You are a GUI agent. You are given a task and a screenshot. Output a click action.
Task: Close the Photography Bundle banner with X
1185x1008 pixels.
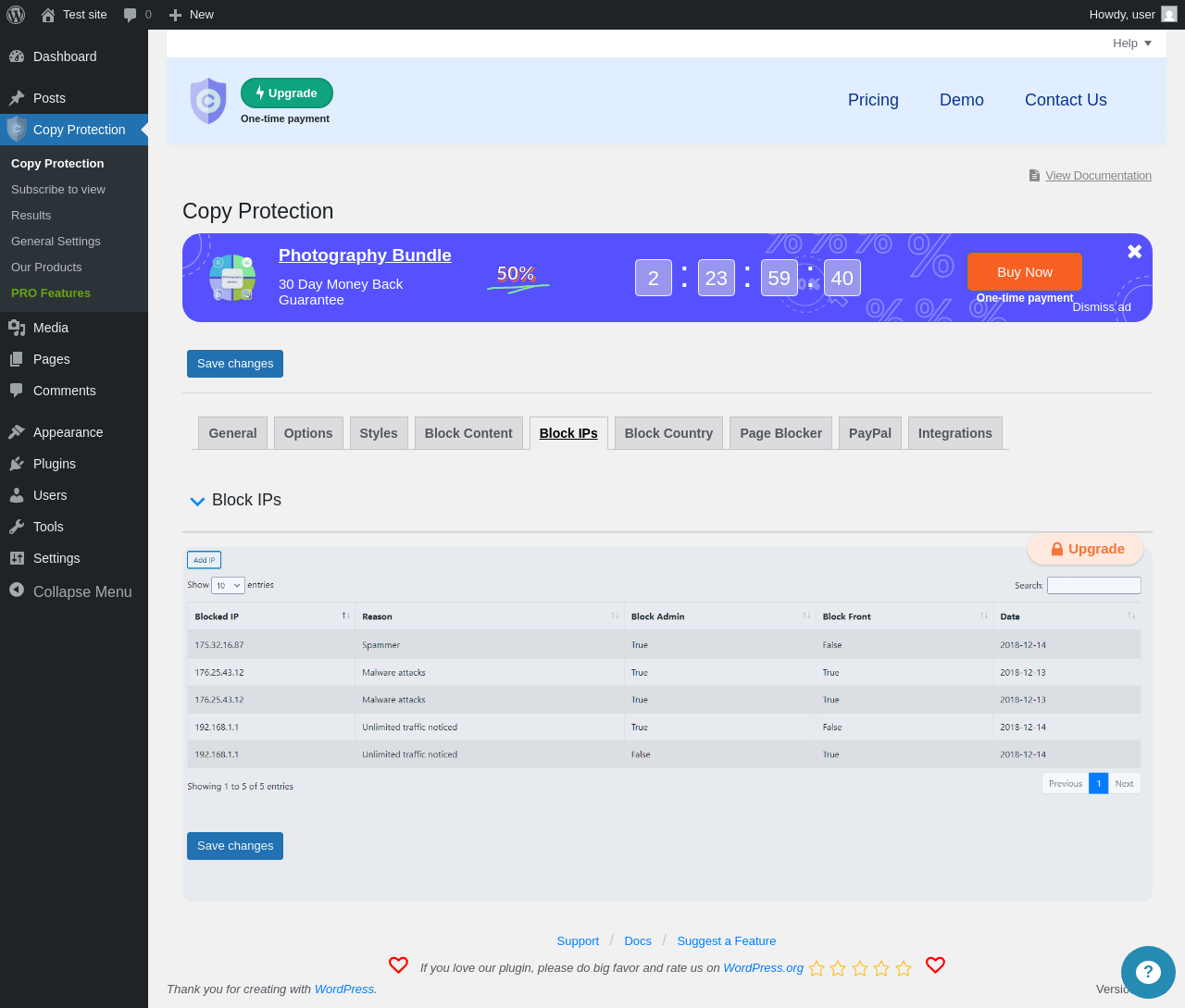[1134, 252]
